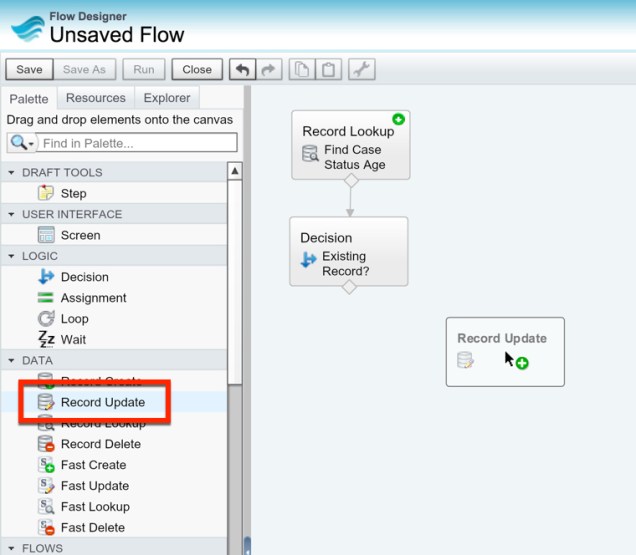Click the Copy icon in toolbar

coord(301,70)
